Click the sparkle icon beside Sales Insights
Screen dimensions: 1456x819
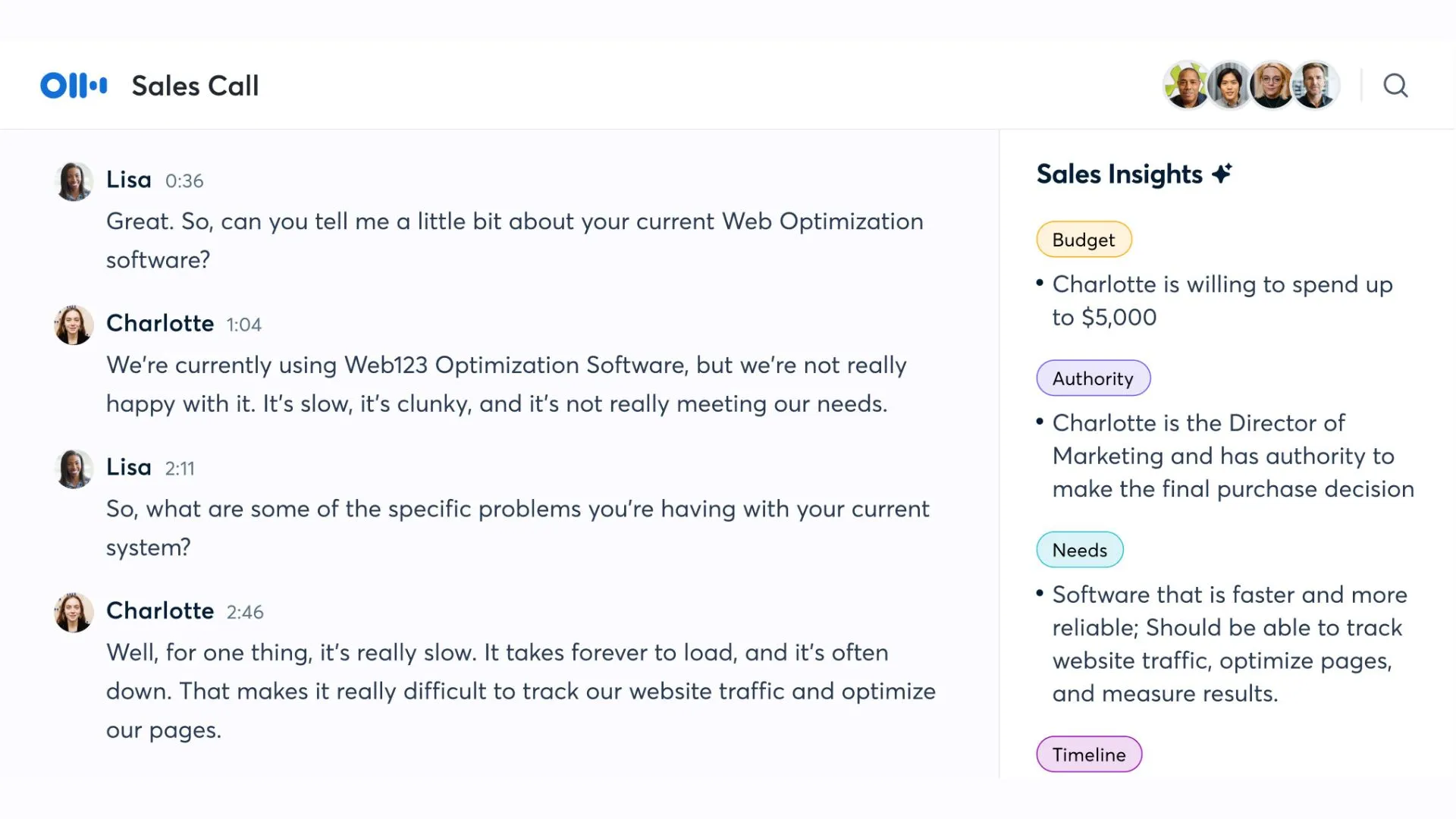click(x=1222, y=174)
